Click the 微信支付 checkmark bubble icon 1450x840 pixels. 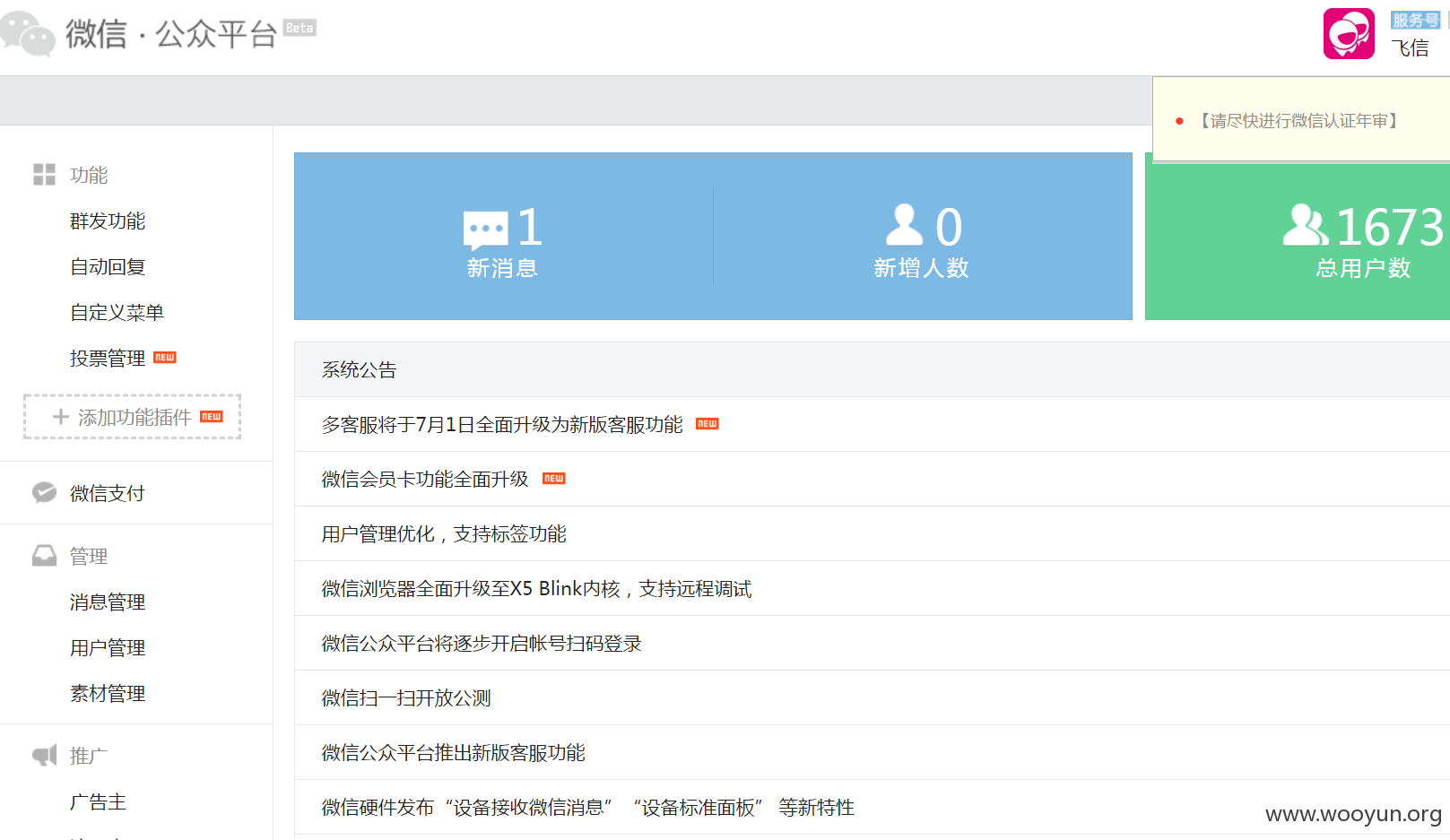[44, 492]
